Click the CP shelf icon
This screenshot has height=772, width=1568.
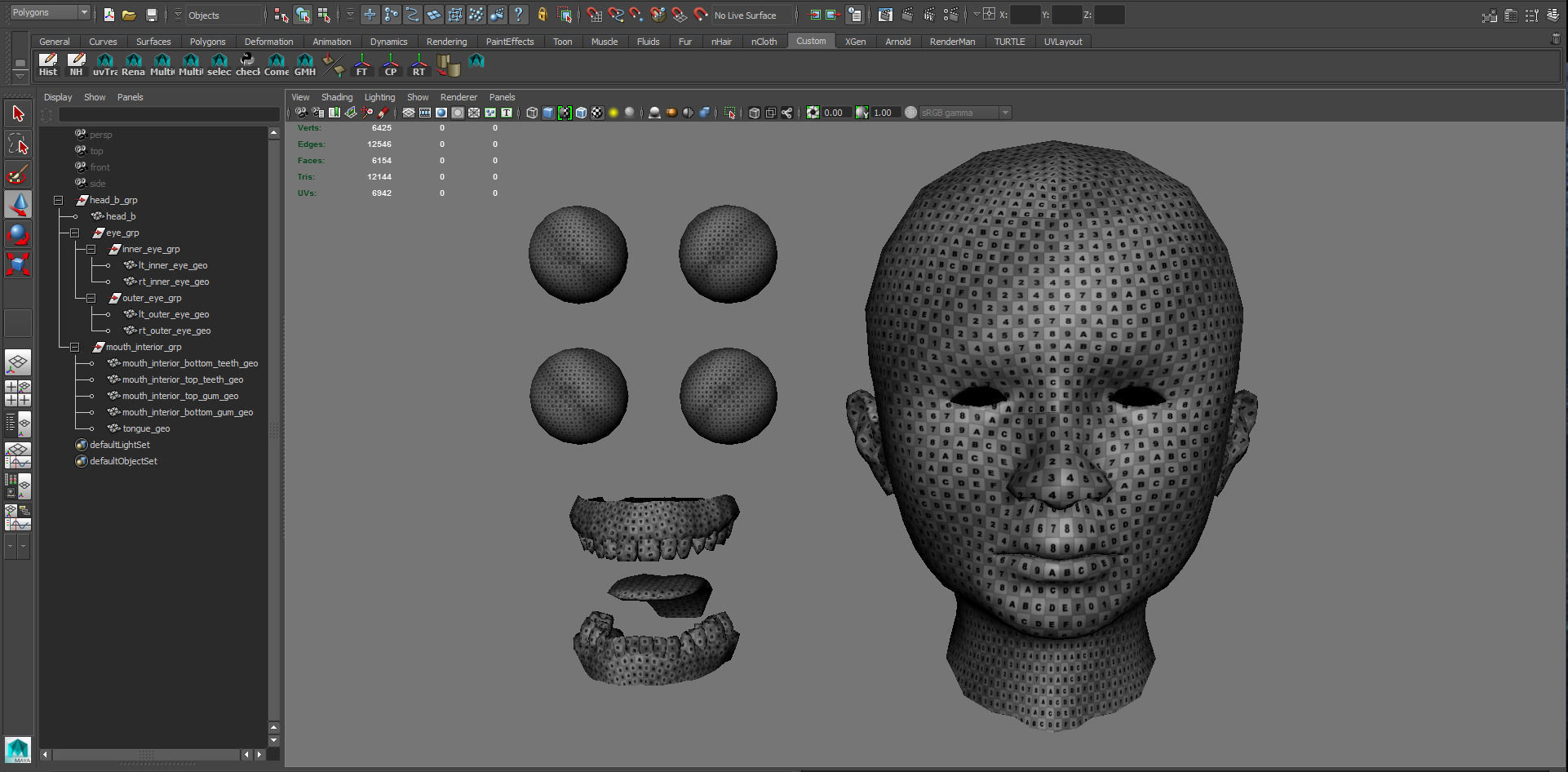pyautogui.click(x=391, y=64)
